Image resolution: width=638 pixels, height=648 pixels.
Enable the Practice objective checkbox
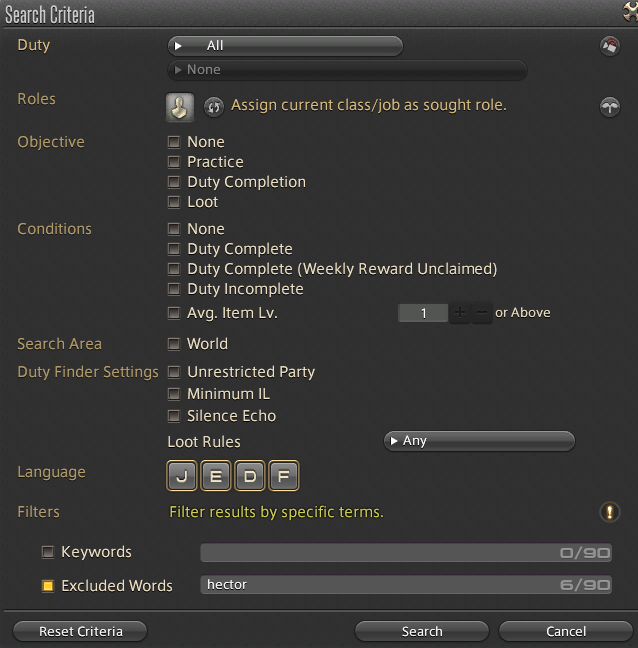coord(174,162)
